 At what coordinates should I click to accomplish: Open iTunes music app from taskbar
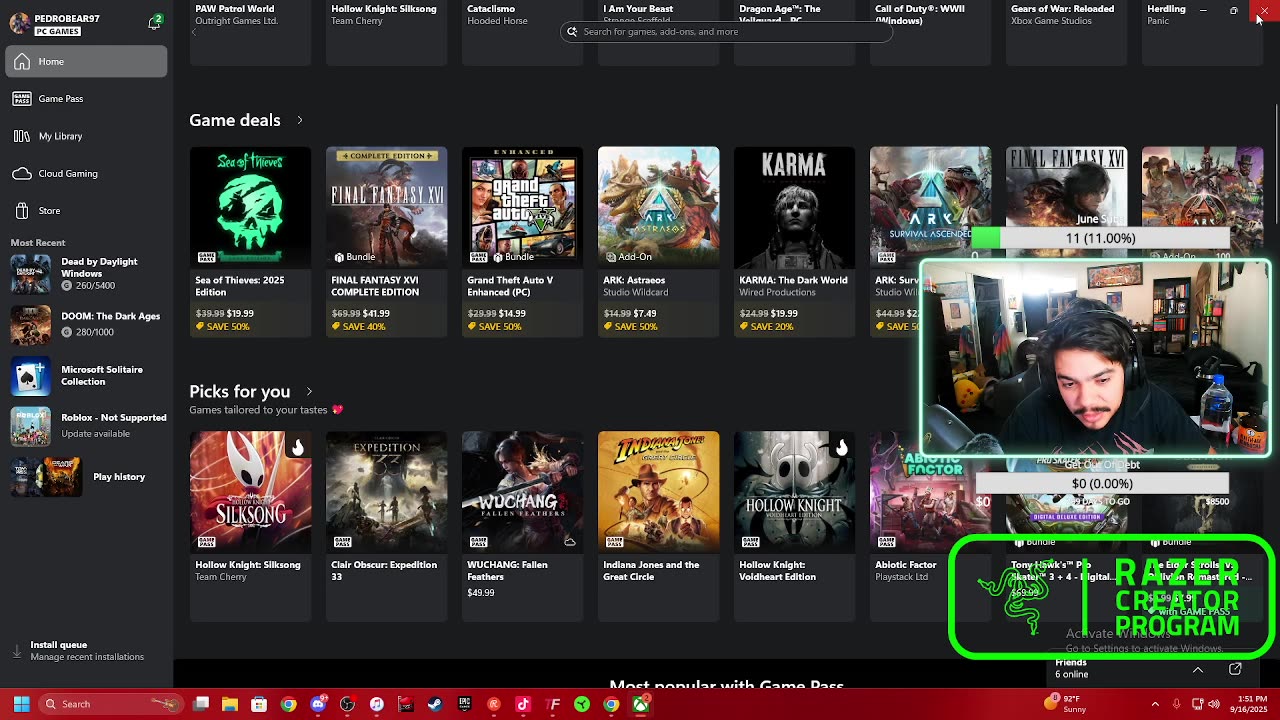tap(376, 704)
